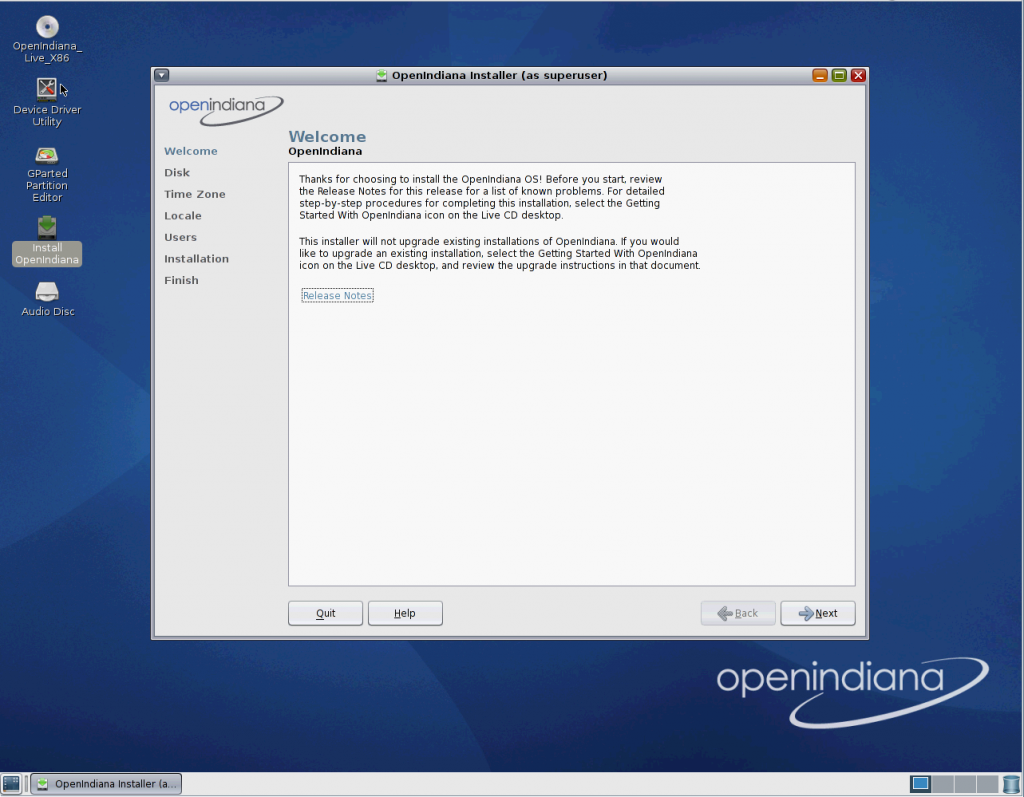Proceed with the Next button
The height and width of the screenshot is (797, 1024).
pos(818,613)
